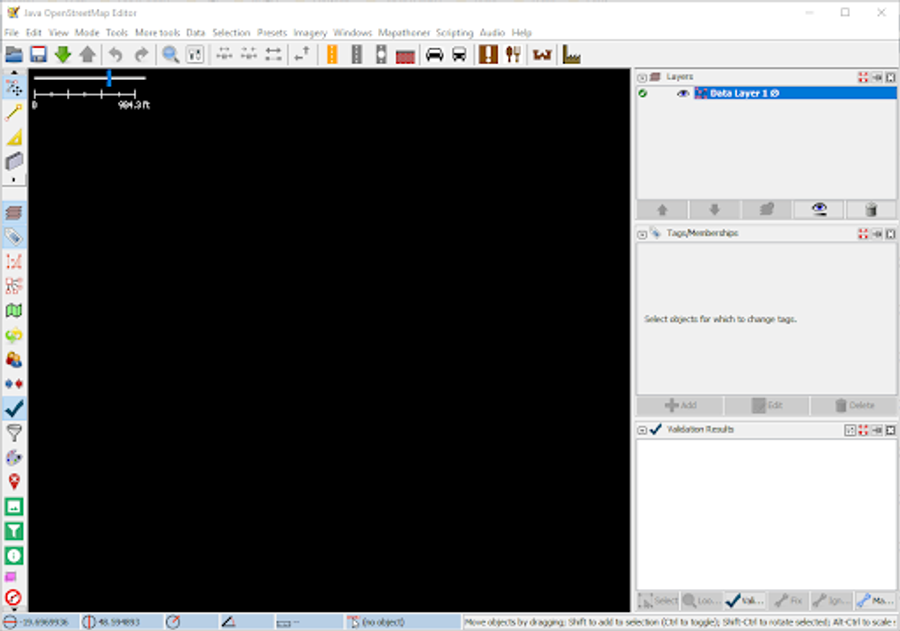Apply the factory industrial preset

tap(571, 55)
